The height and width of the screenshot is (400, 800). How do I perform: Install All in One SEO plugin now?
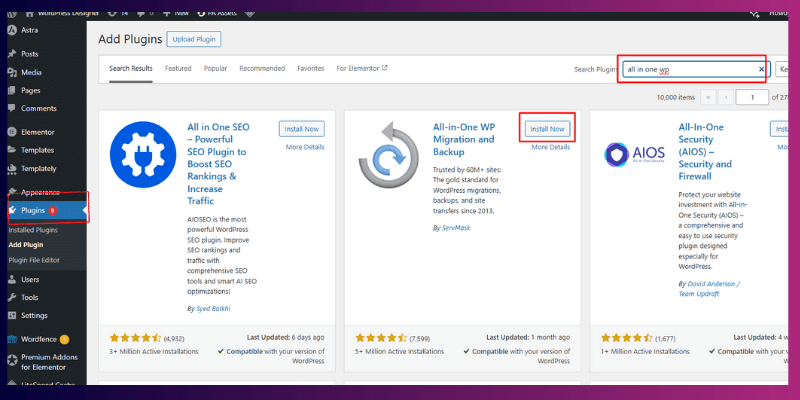click(302, 129)
